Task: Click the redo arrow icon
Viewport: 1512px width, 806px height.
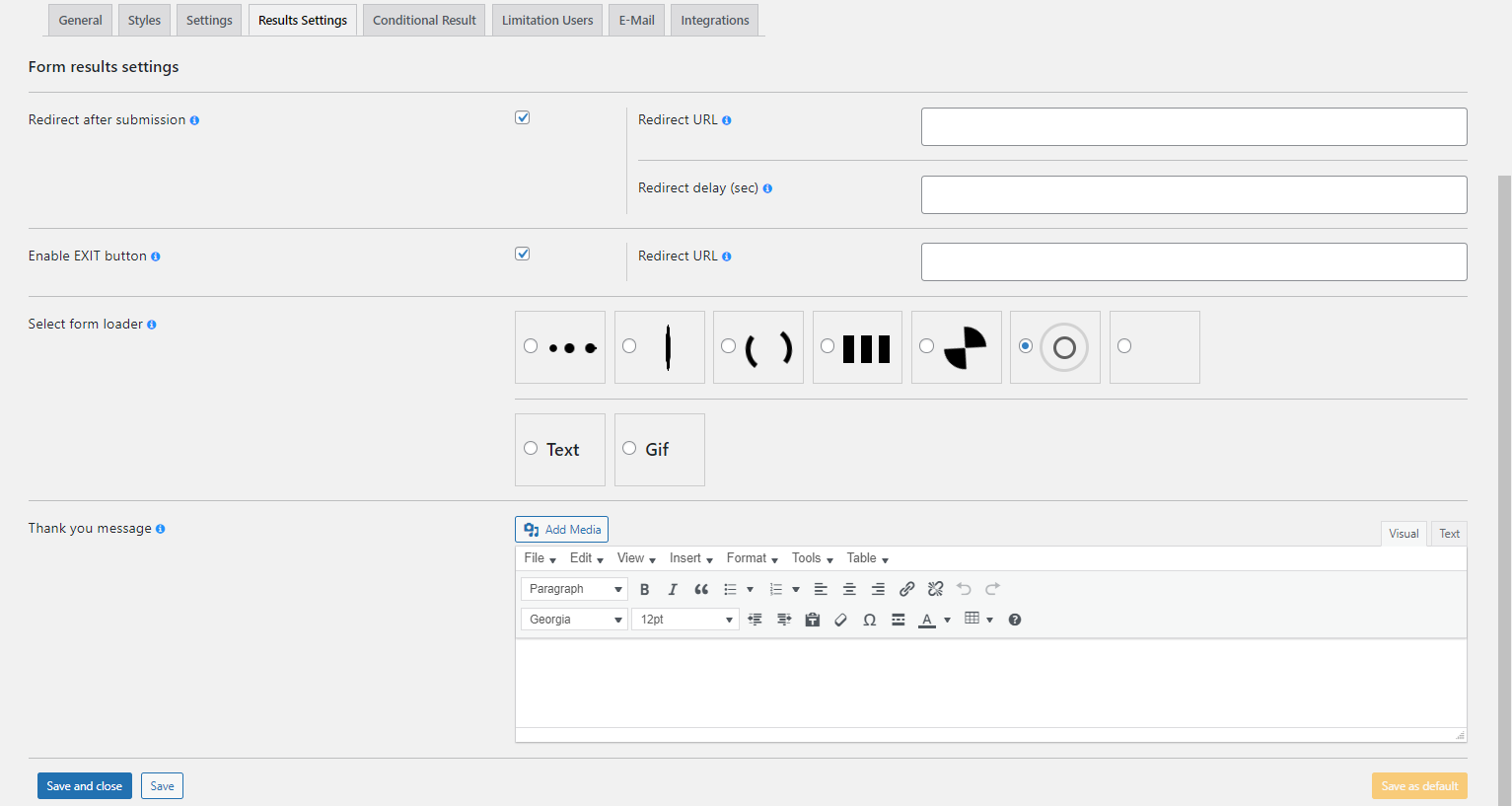Action: click(993, 589)
